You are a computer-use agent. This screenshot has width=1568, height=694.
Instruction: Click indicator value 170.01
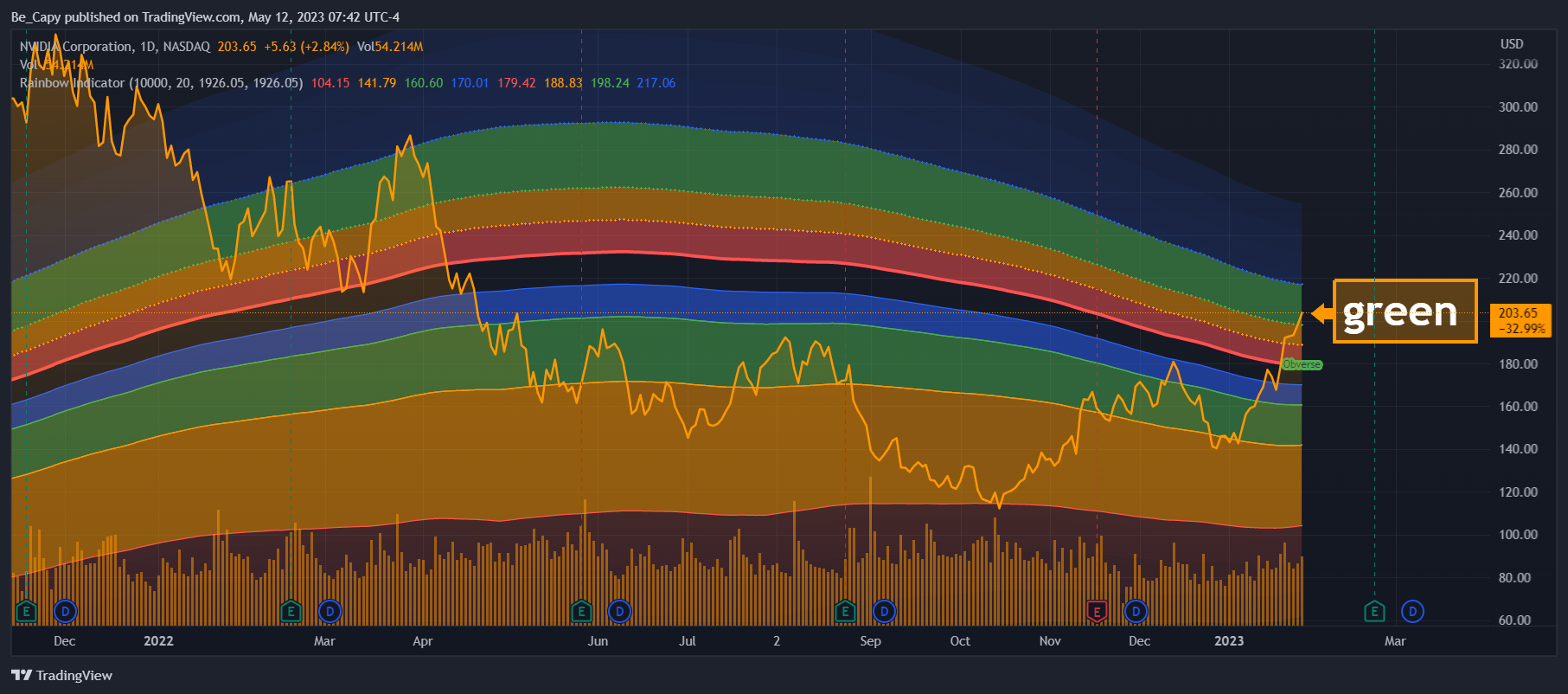(x=470, y=83)
